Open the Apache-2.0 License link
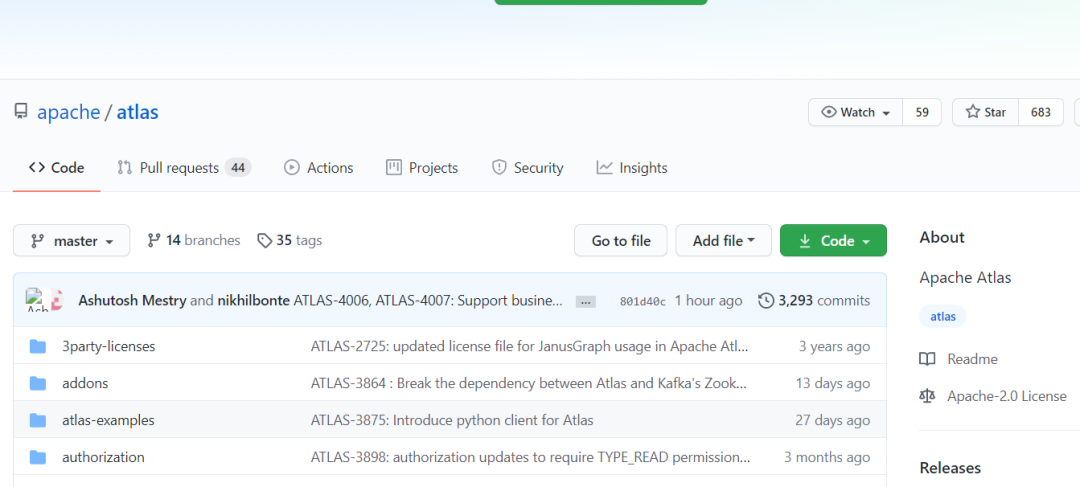This screenshot has width=1080, height=487. (1006, 396)
